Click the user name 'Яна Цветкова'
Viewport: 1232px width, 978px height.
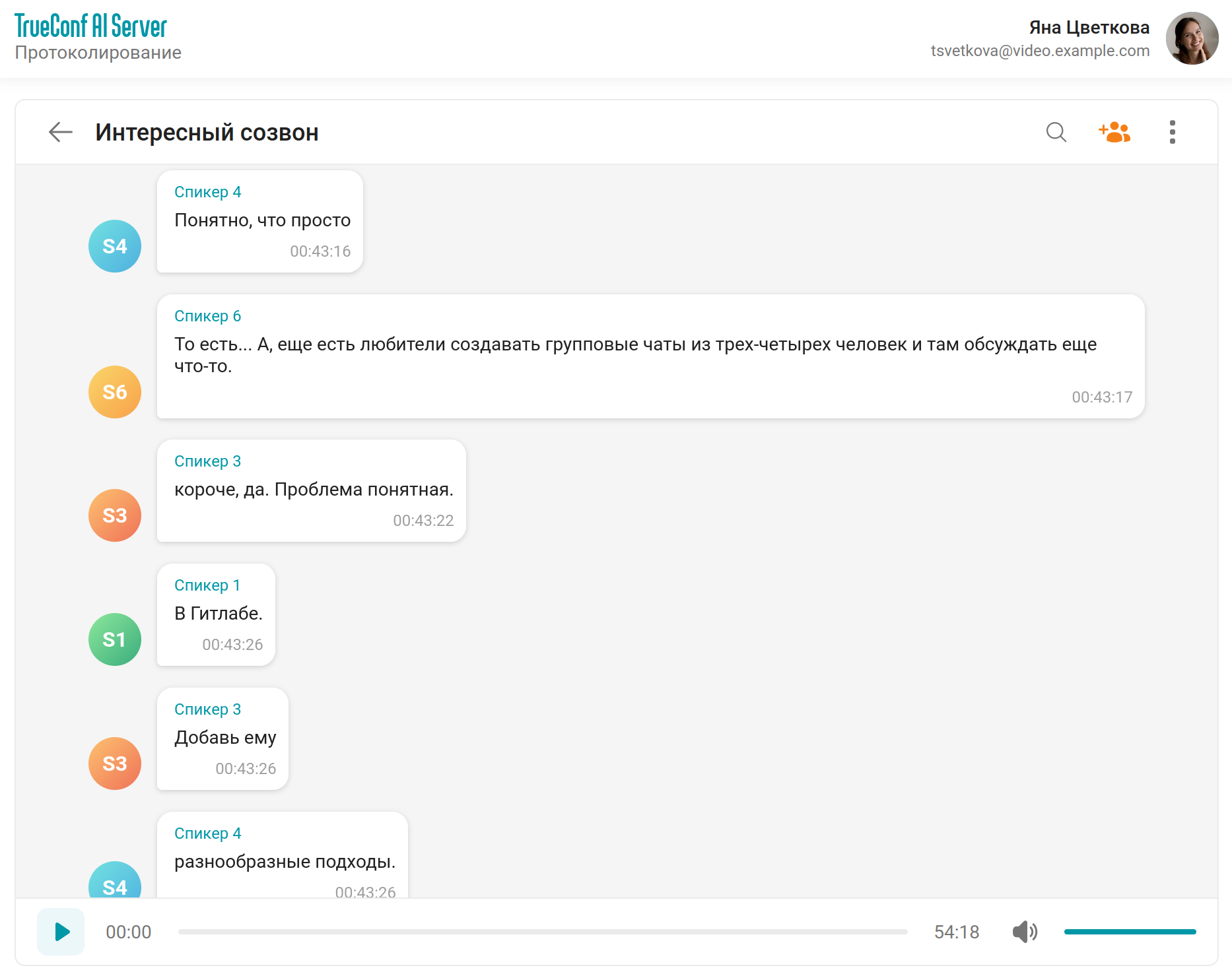[1089, 28]
